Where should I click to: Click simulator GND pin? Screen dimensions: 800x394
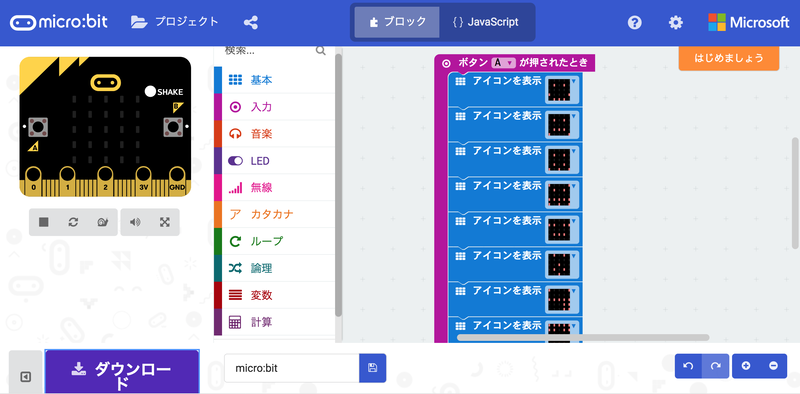[x=177, y=176]
